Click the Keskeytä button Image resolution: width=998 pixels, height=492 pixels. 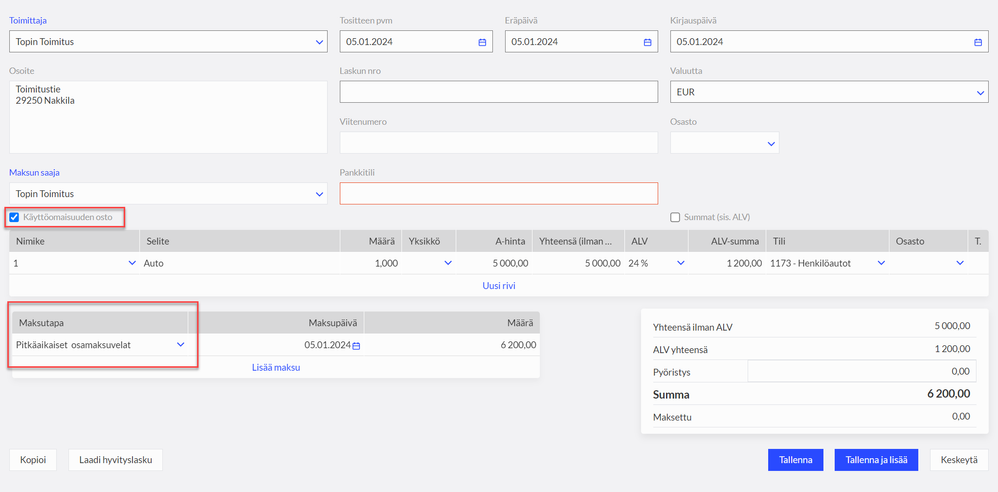[x=959, y=460]
